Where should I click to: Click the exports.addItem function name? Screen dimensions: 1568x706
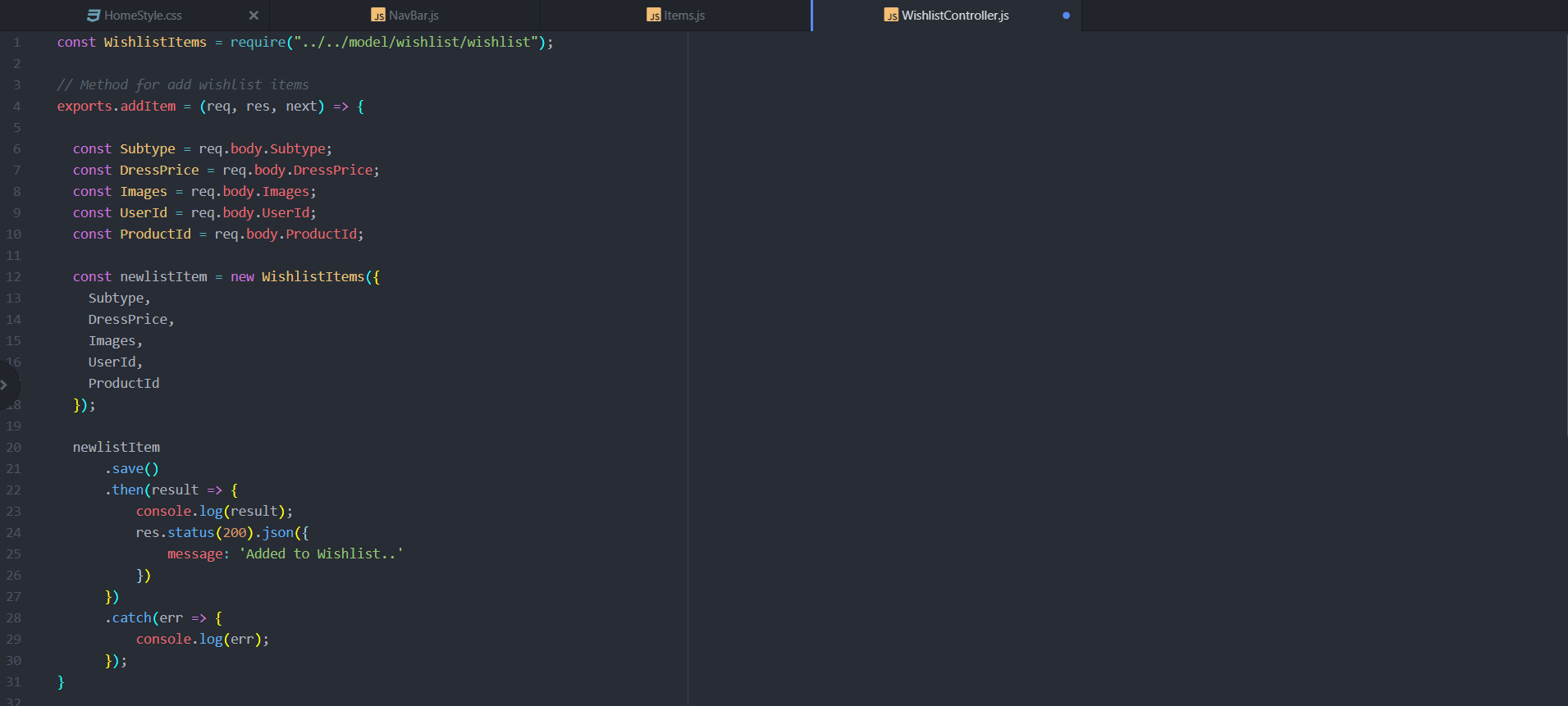[148, 107]
